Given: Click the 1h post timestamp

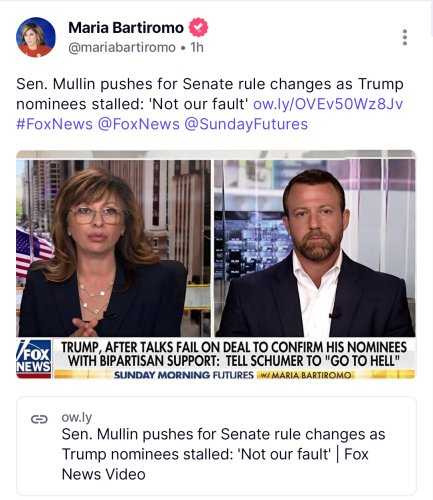Looking at the screenshot, I should 197,48.
